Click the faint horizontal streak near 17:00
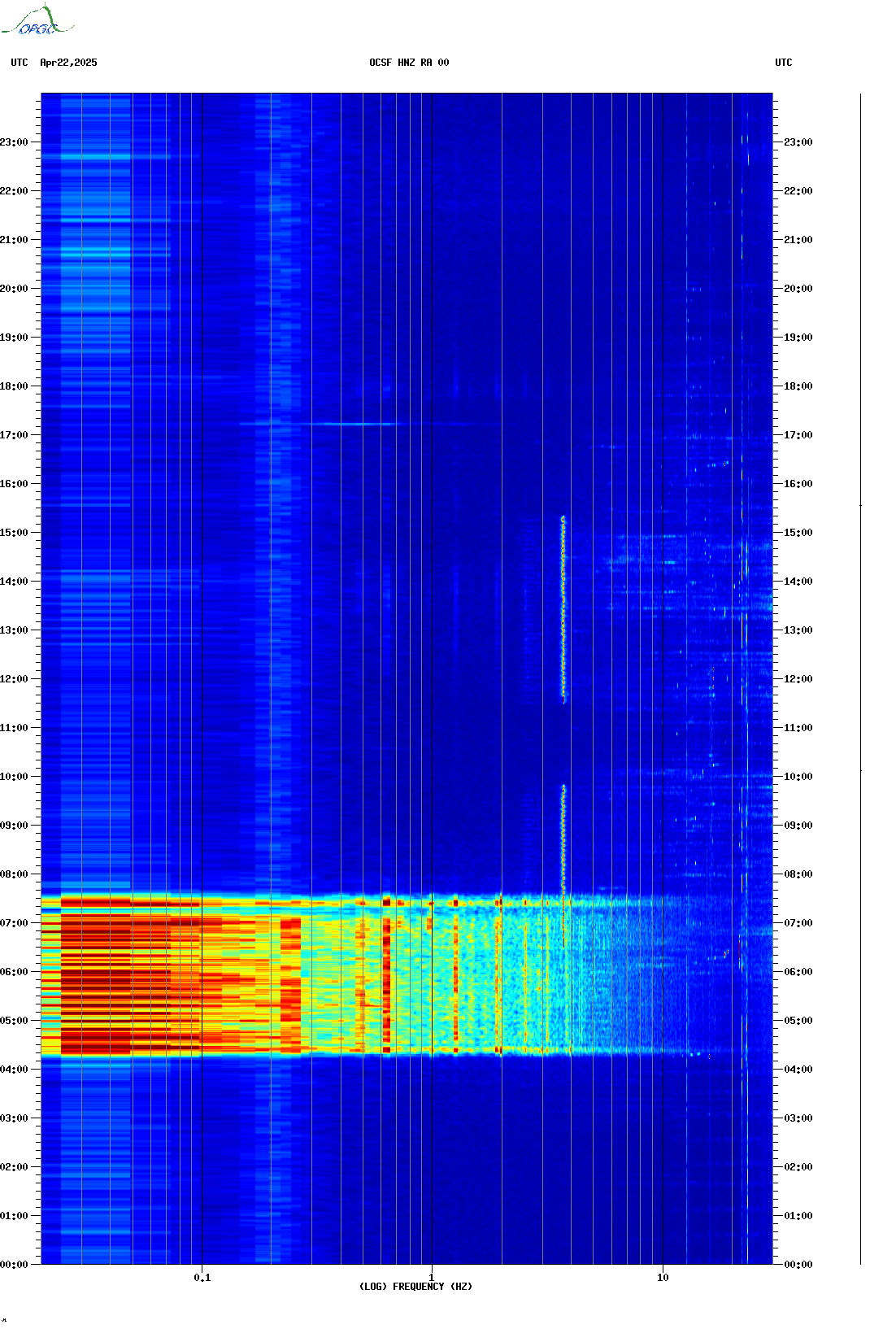The height and width of the screenshot is (1329, 896). pyautogui.click(x=354, y=424)
